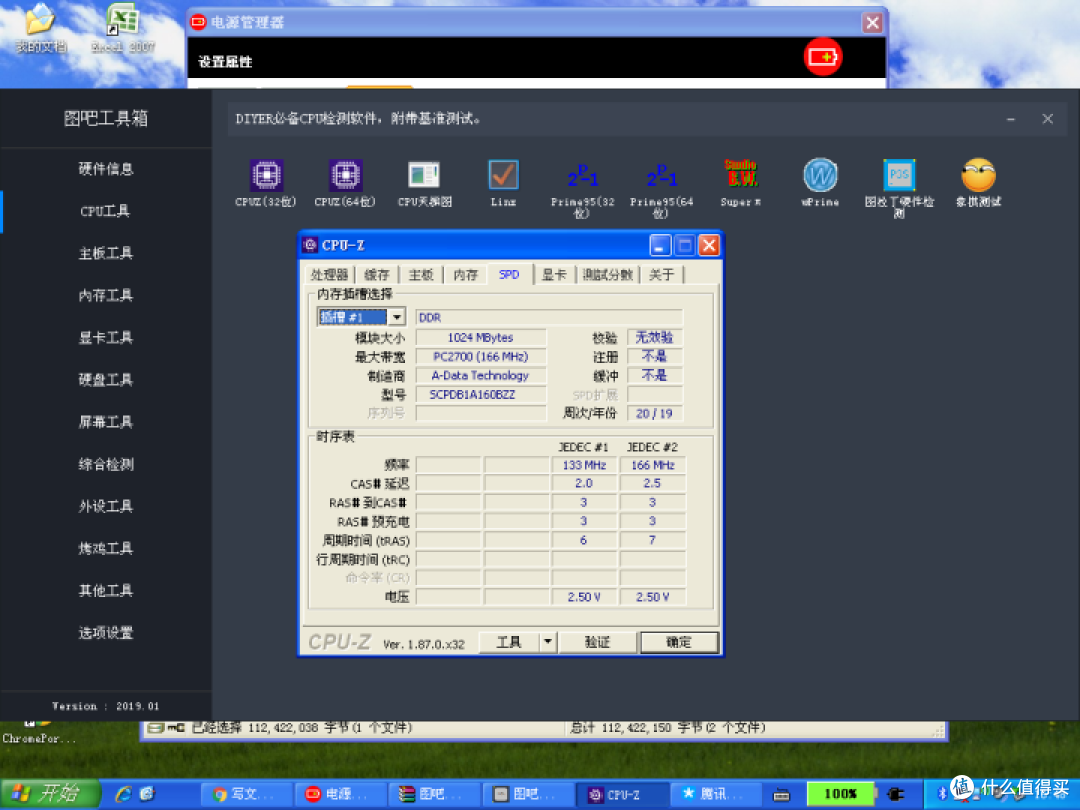Close the 电源管理器 window
The height and width of the screenshot is (810, 1080).
(872, 23)
